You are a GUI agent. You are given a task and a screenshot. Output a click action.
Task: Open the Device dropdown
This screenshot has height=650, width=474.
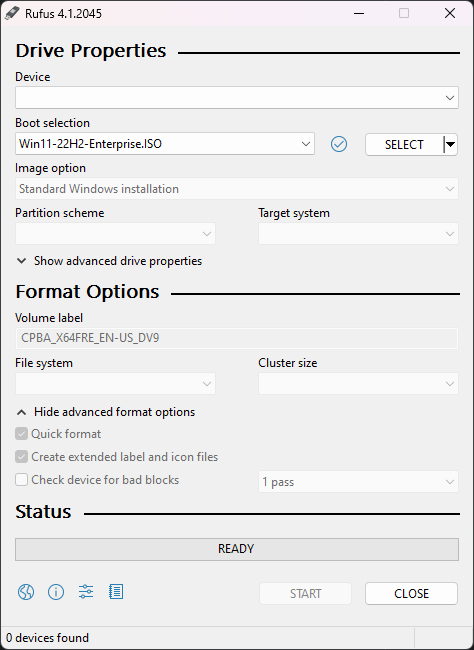(x=237, y=98)
